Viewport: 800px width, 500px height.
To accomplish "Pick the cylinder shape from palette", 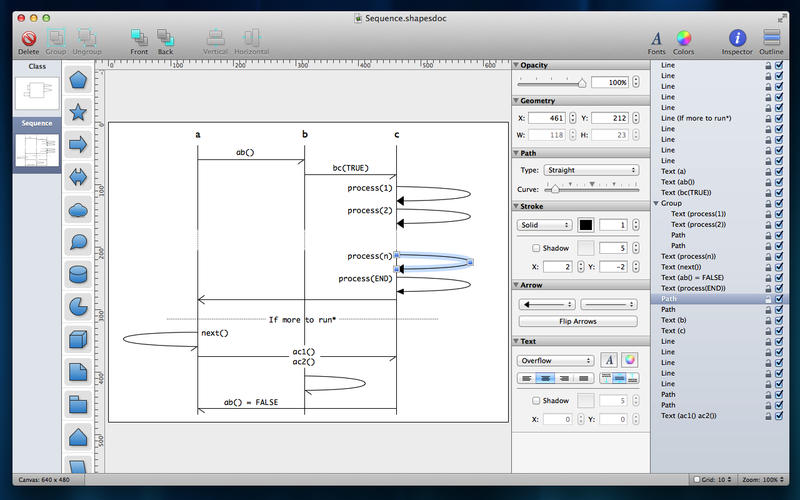I will pos(78,274).
